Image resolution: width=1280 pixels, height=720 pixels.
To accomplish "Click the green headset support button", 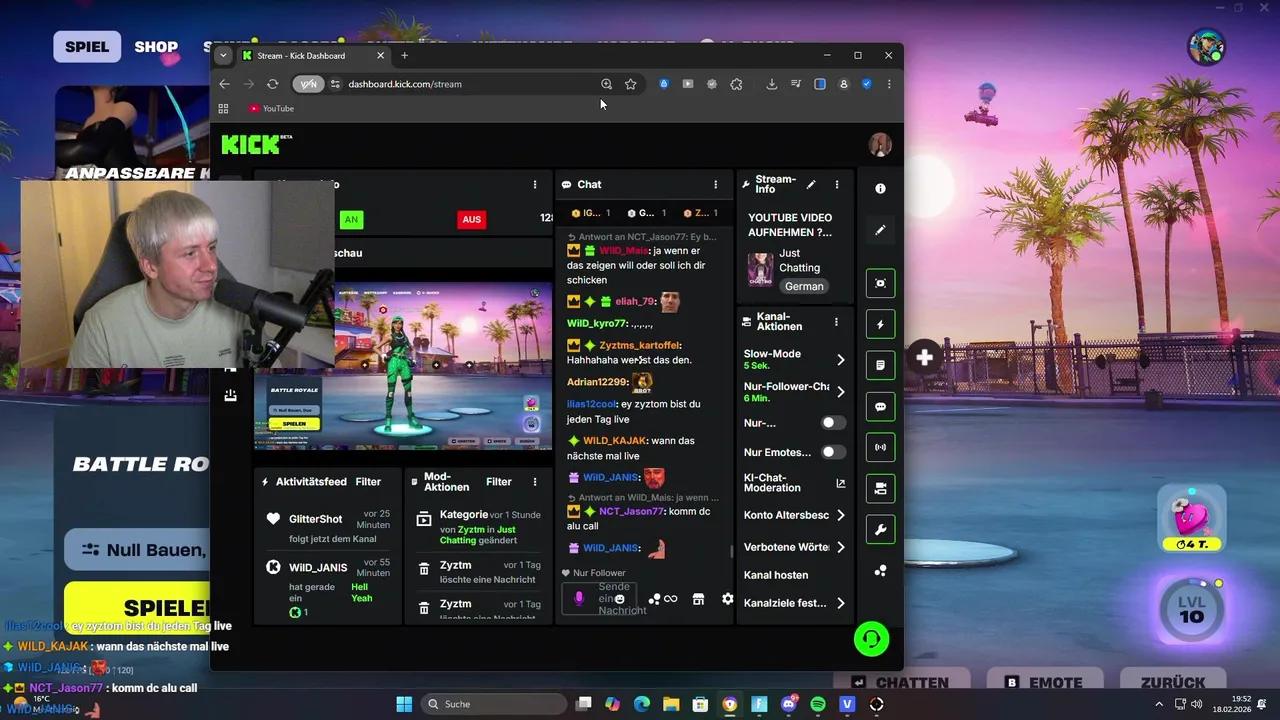I will coord(871,639).
